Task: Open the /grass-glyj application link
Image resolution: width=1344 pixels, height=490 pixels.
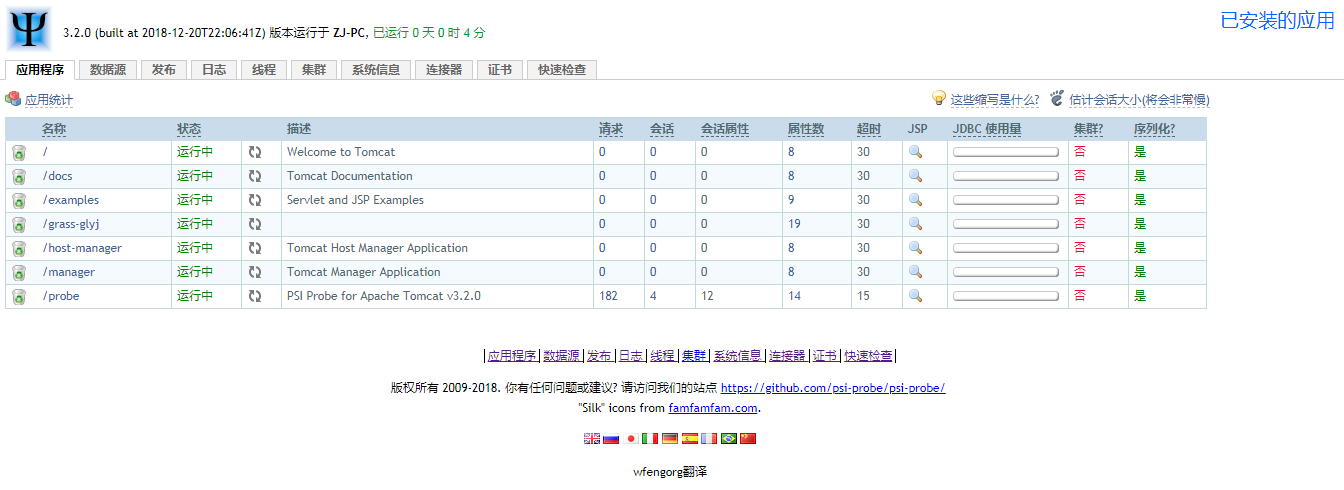Action: point(71,224)
